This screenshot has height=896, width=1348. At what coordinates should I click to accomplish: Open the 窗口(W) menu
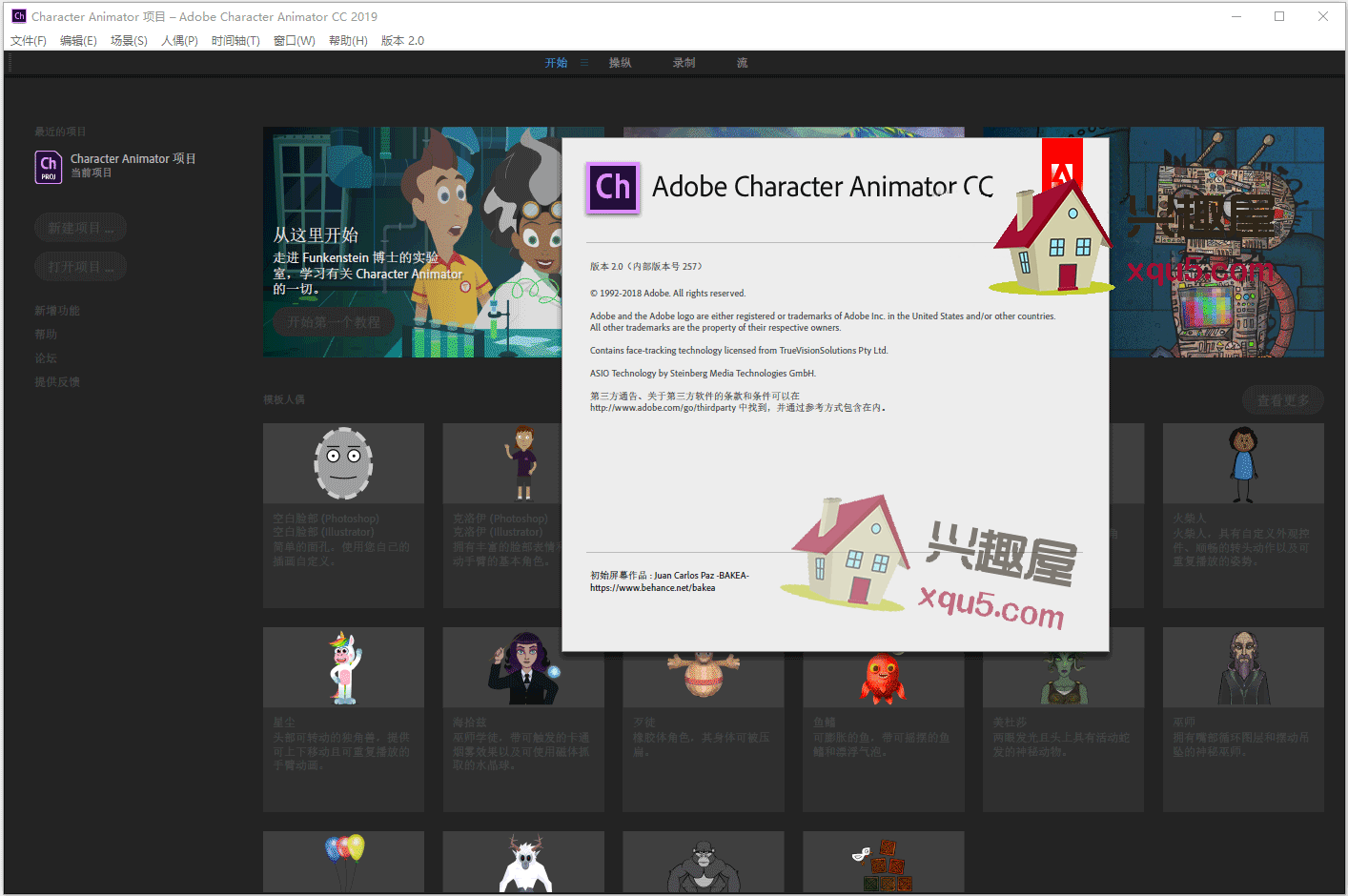[294, 41]
